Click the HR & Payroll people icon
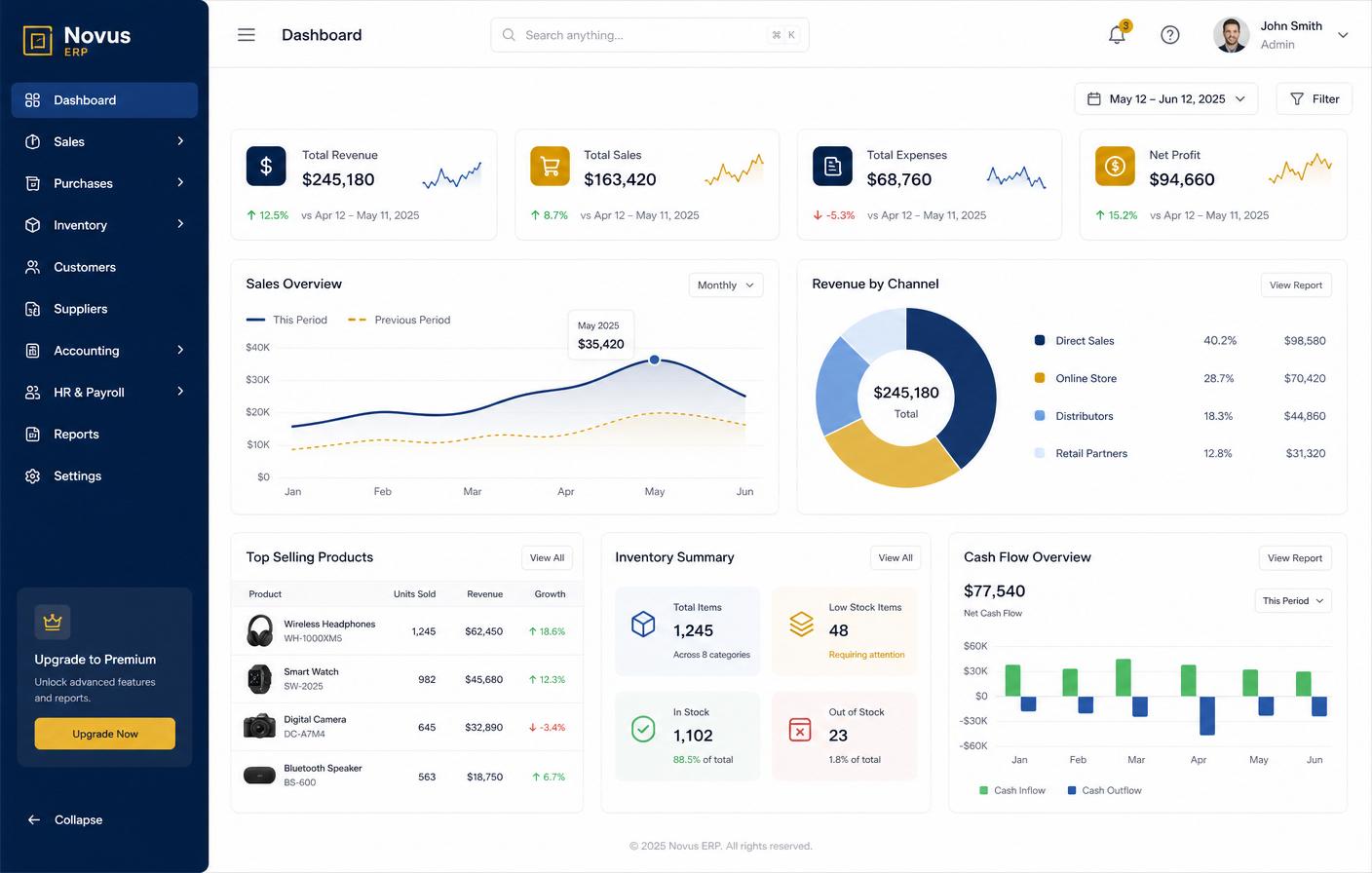The width and height of the screenshot is (1372, 873). click(32, 393)
